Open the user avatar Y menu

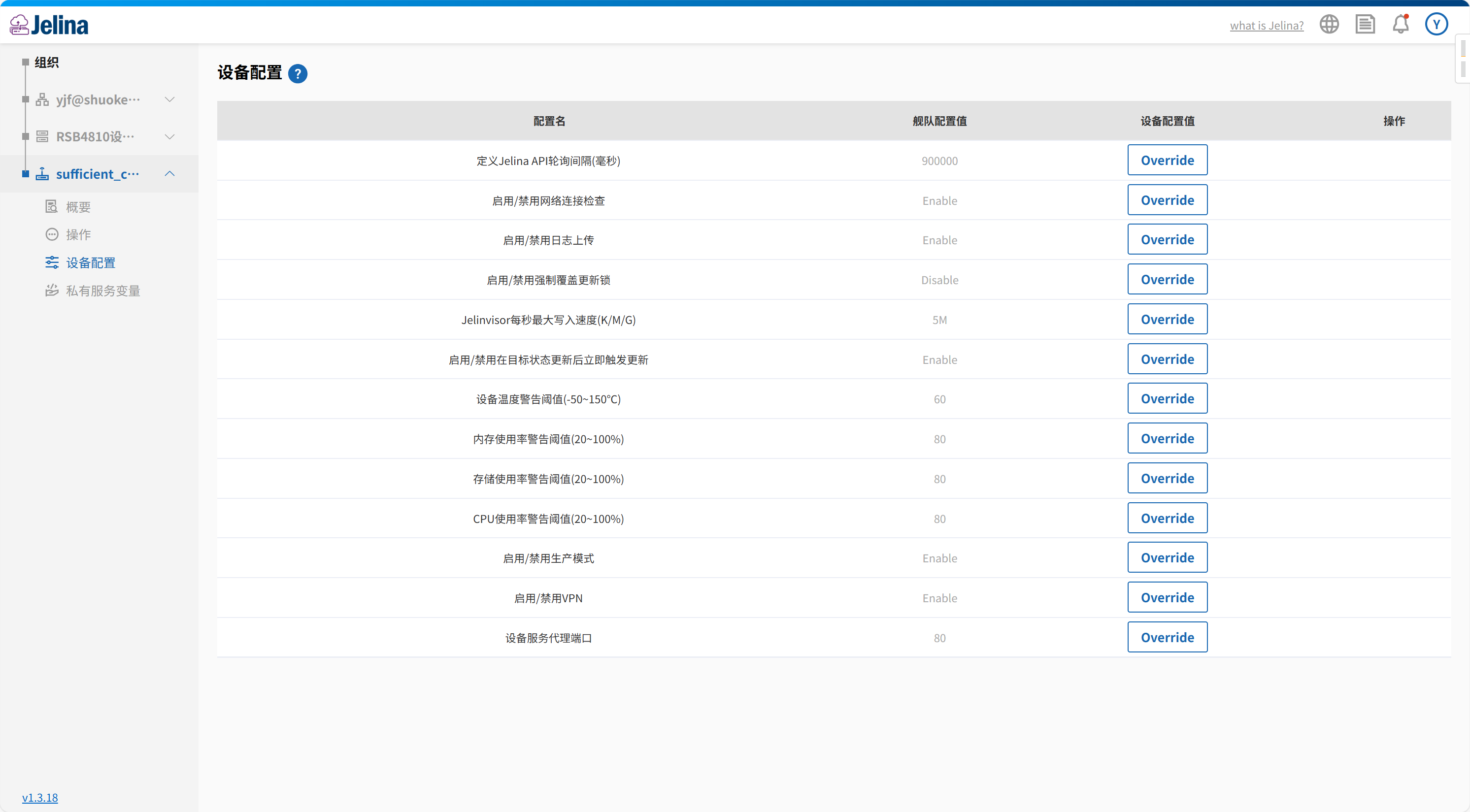pos(1437,25)
